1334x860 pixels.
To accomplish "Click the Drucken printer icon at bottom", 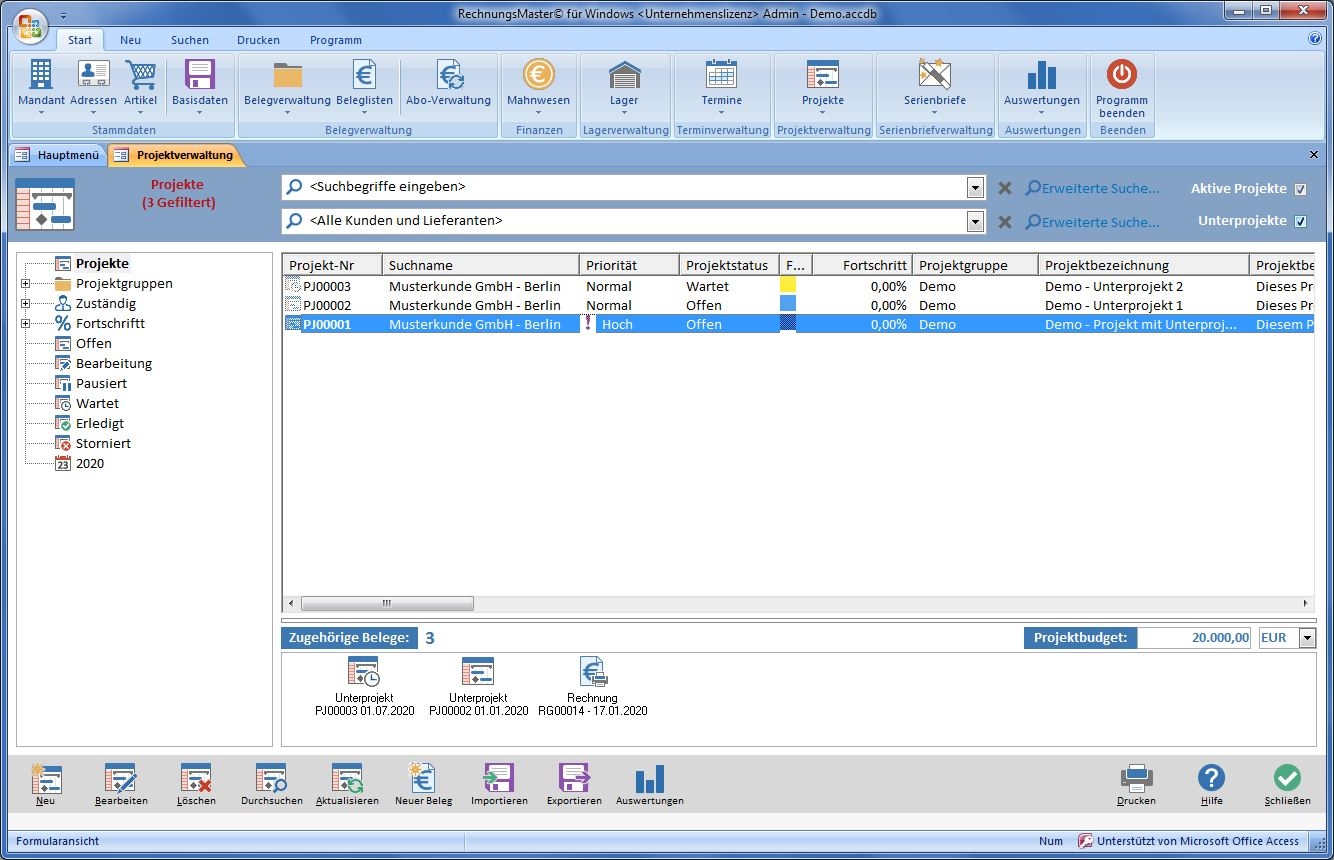I will pyautogui.click(x=1136, y=779).
